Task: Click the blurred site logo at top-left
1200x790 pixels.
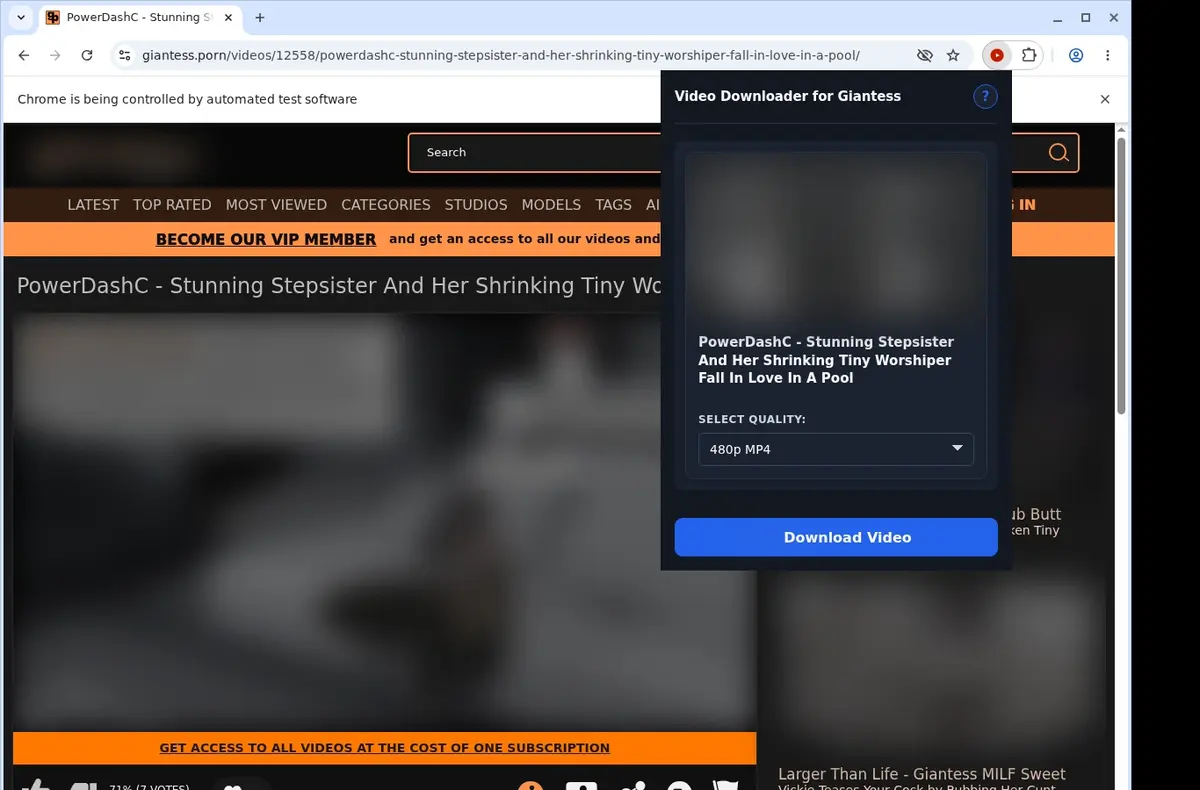Action: coord(112,155)
